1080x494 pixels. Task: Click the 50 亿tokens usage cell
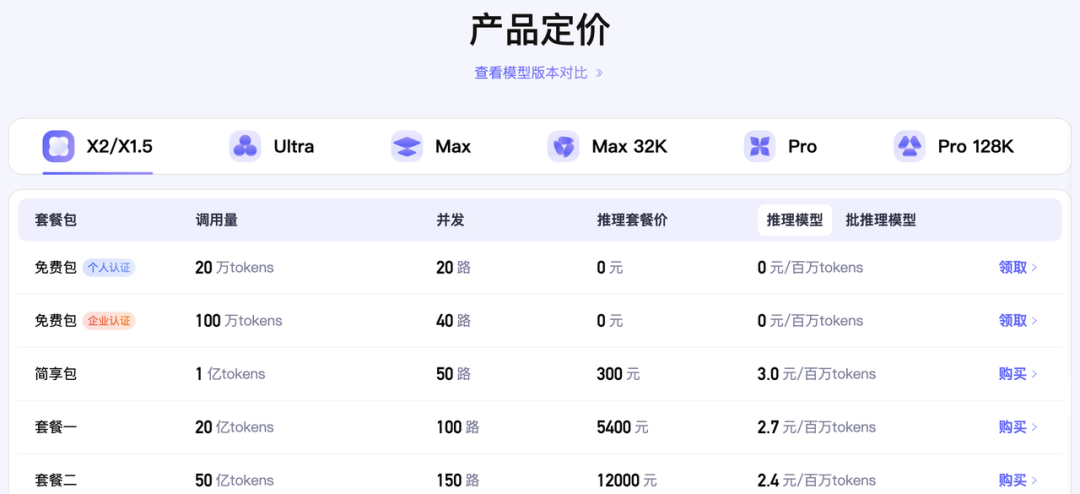click(x=234, y=480)
